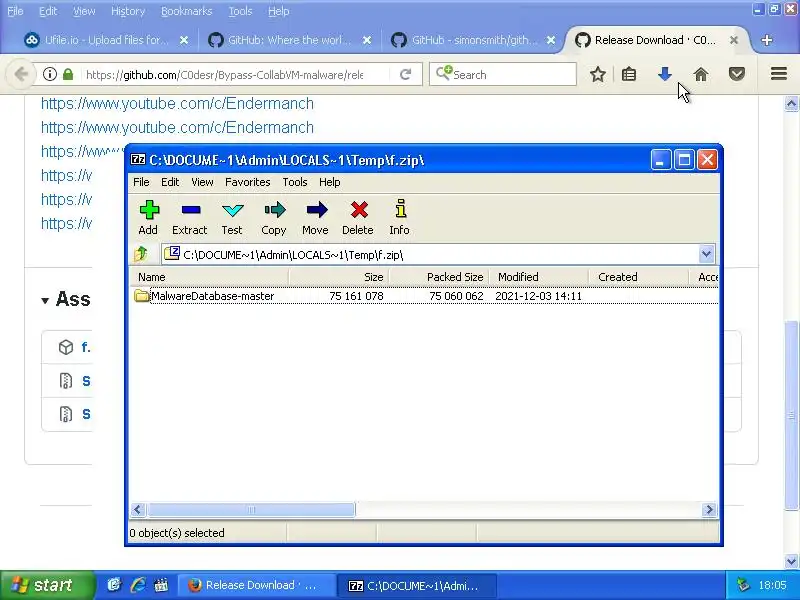The height and width of the screenshot is (600, 800).
Task: Open 7-Zip address path dropdown
Action: [x=706, y=254]
